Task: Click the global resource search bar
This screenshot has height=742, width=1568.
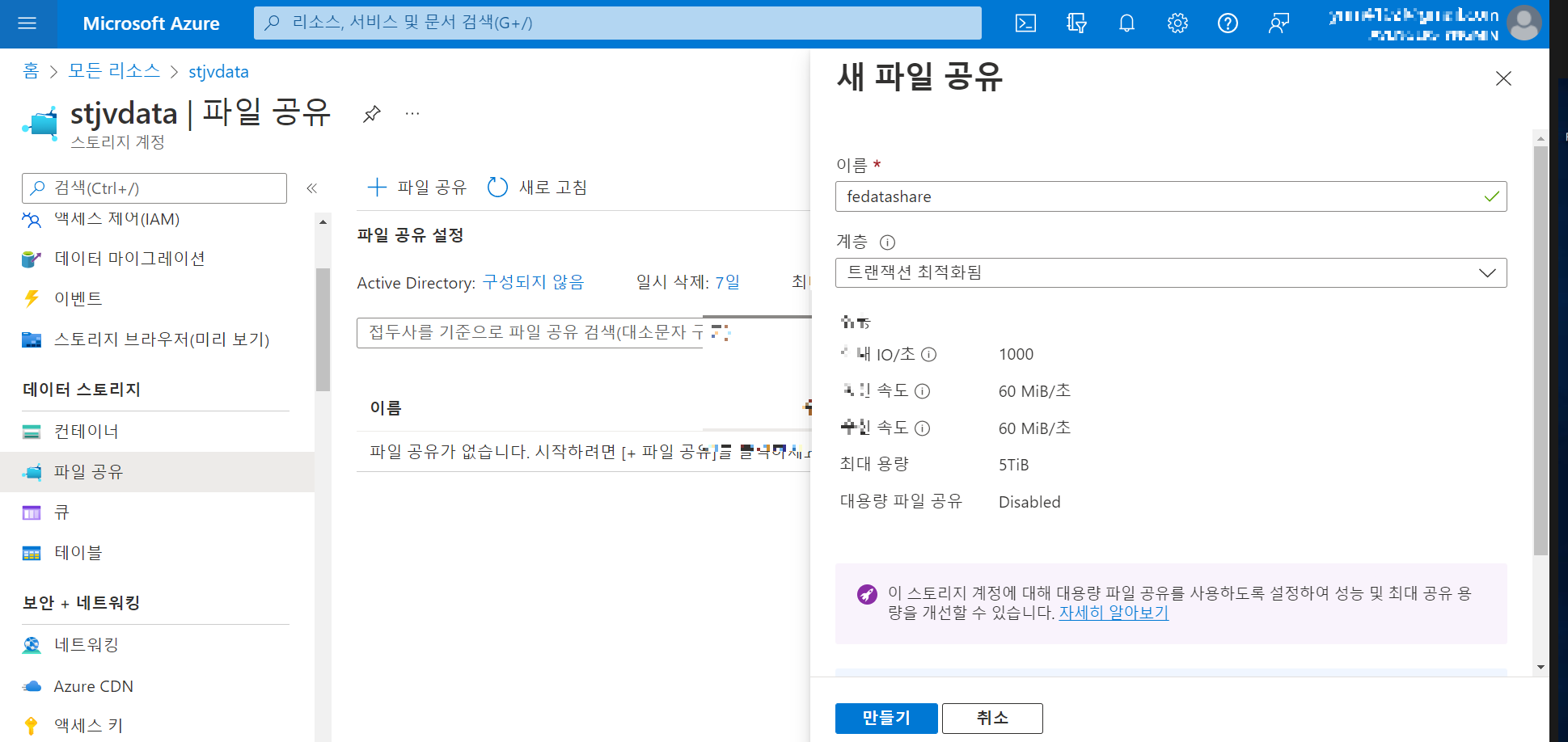Action: coord(618,23)
